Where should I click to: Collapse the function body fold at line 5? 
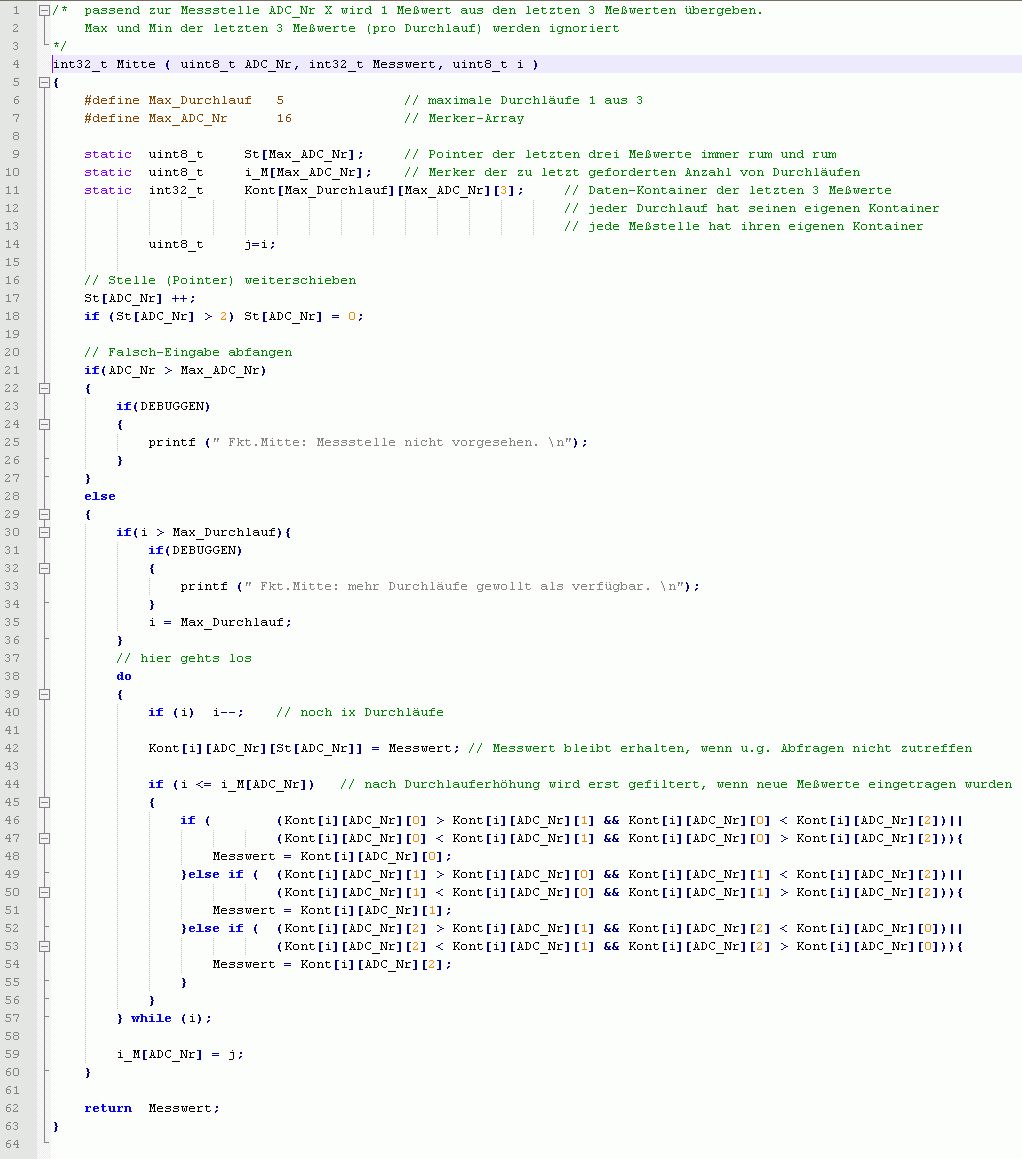pyautogui.click(x=44, y=83)
